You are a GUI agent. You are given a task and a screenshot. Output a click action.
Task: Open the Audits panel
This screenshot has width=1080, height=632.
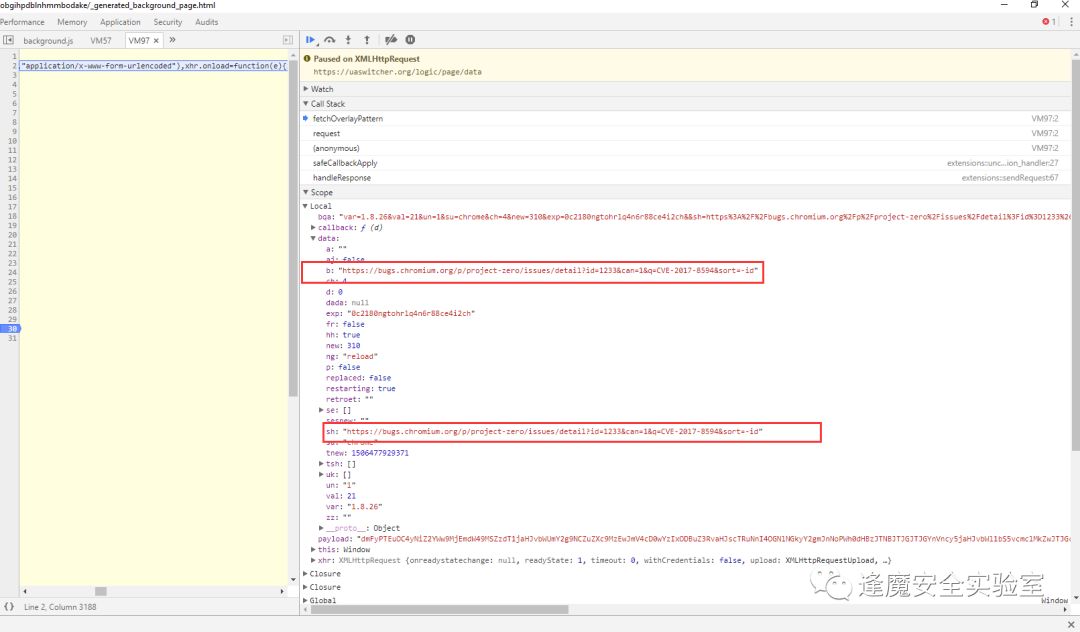pos(207,22)
